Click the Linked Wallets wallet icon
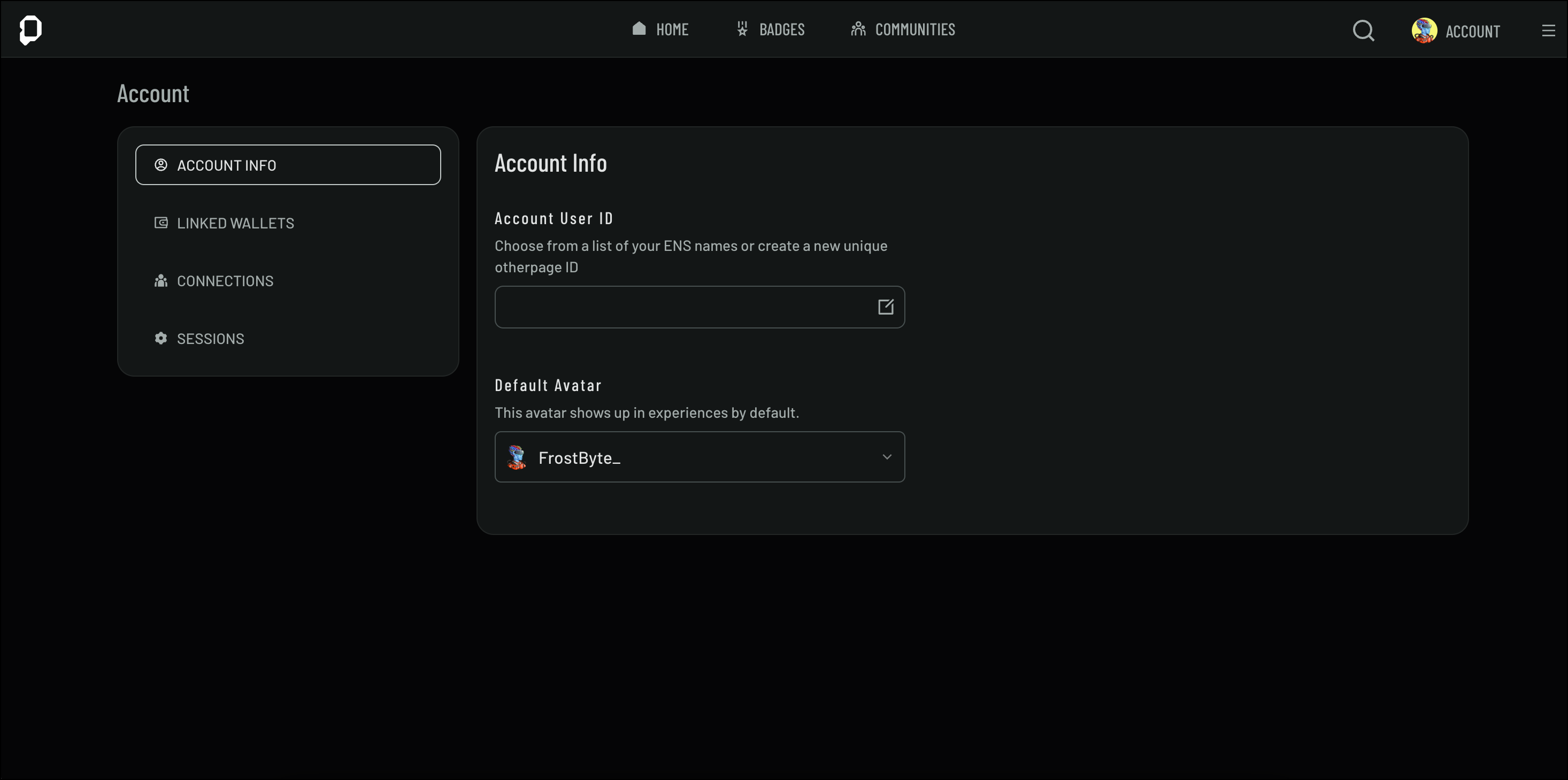Image resolution: width=1568 pixels, height=780 pixels. click(160, 223)
